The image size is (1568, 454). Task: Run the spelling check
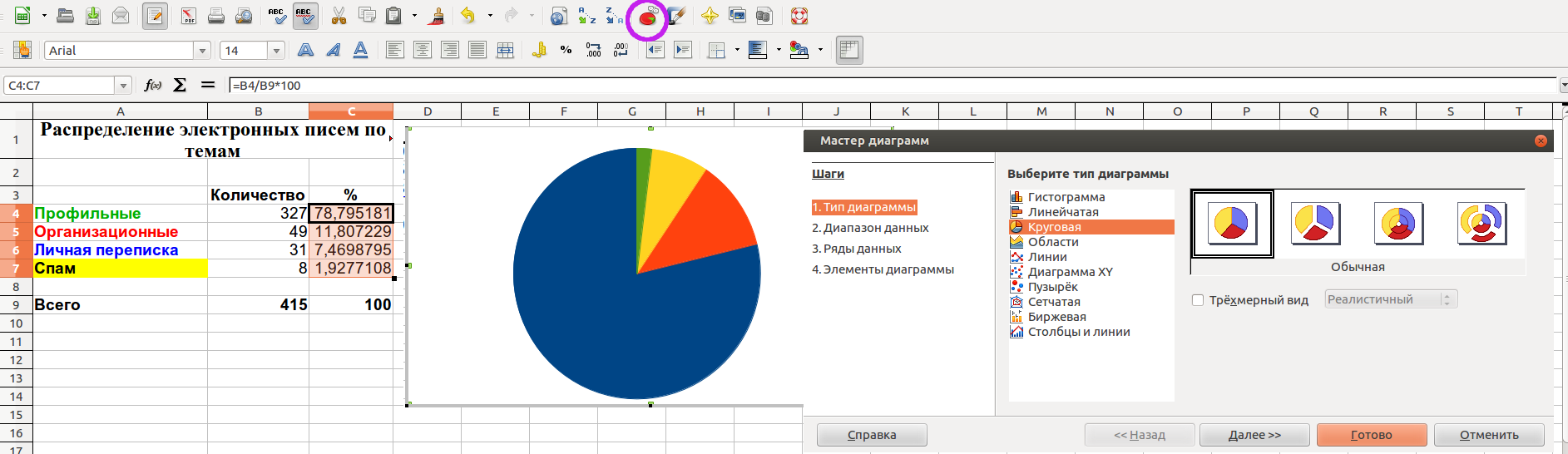tap(277, 16)
